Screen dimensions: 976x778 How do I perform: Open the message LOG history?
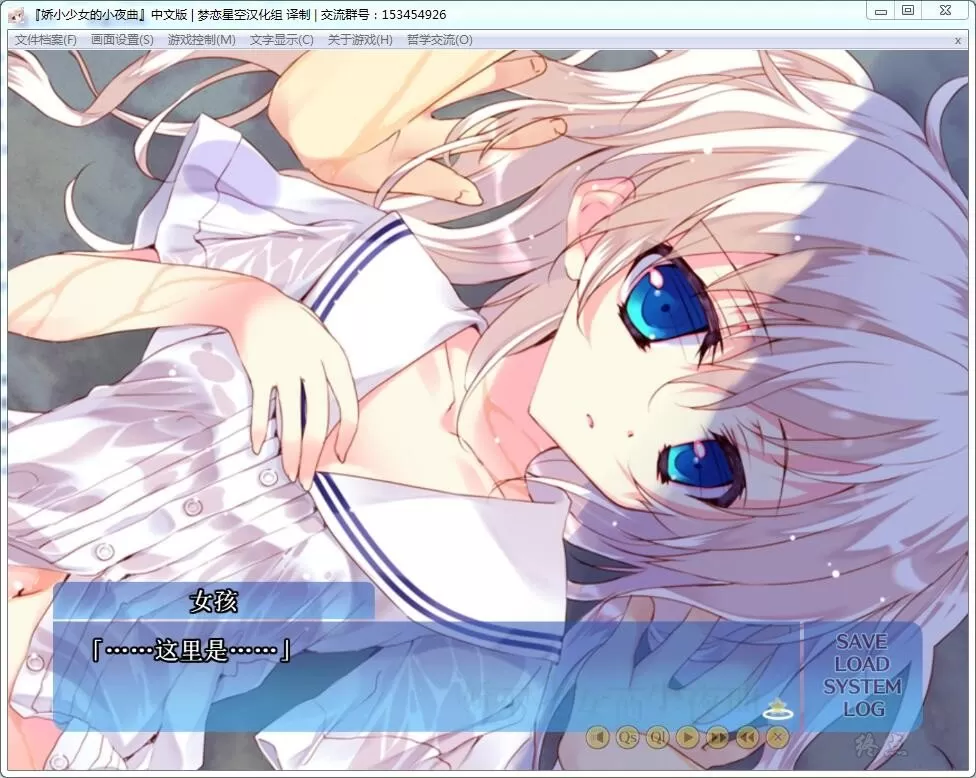coord(863,709)
